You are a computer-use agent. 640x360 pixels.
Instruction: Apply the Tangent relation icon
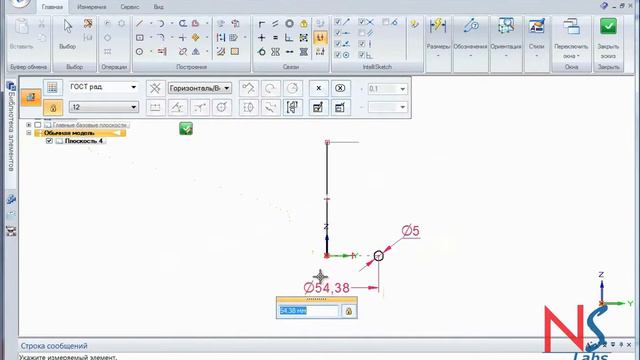point(262,52)
